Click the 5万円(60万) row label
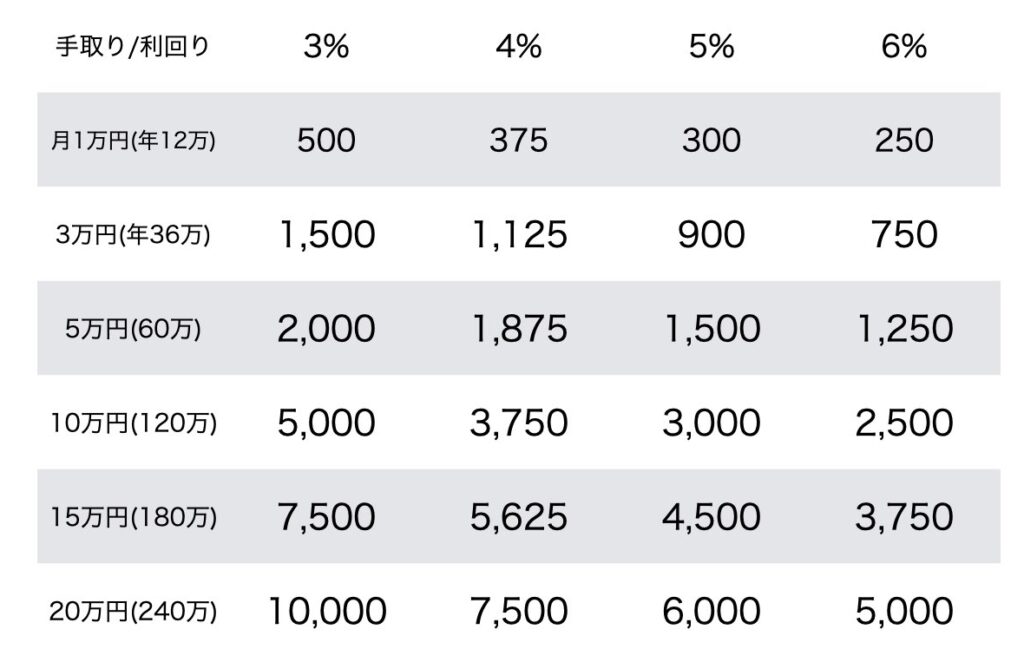Screen dimensions: 1024x649 pyautogui.click(x=133, y=328)
